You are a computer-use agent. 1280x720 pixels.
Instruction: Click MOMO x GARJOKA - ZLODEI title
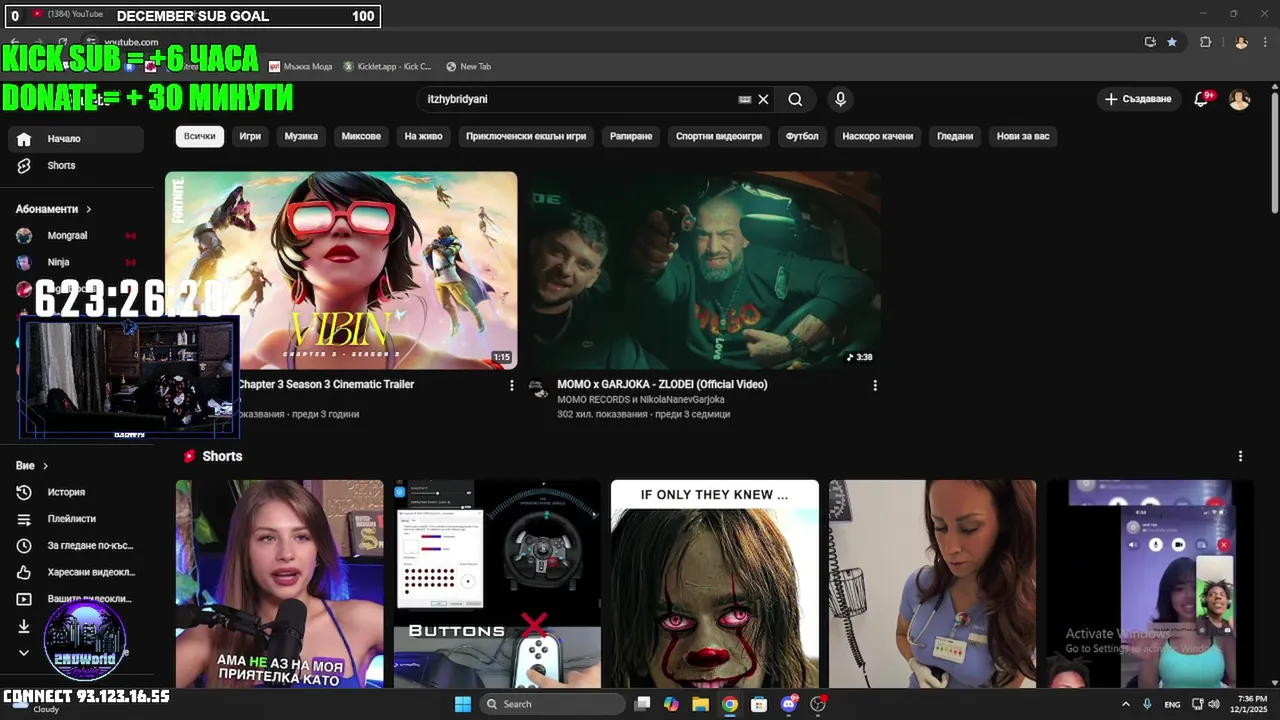[x=662, y=384]
